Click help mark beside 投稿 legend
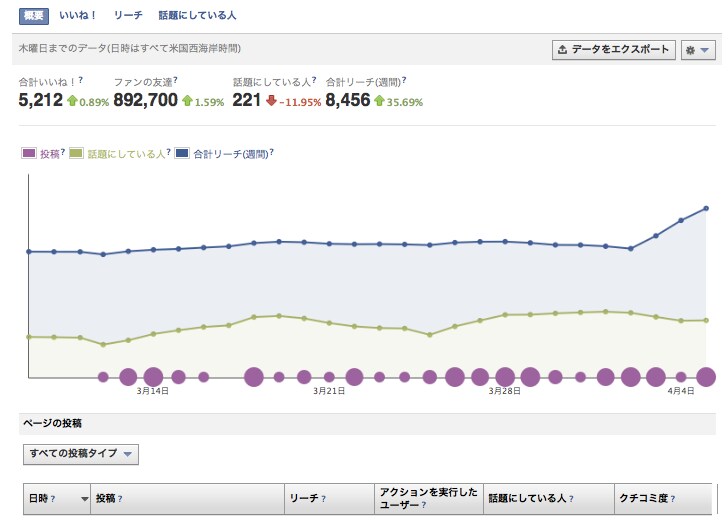The image size is (728, 522). click(63, 151)
